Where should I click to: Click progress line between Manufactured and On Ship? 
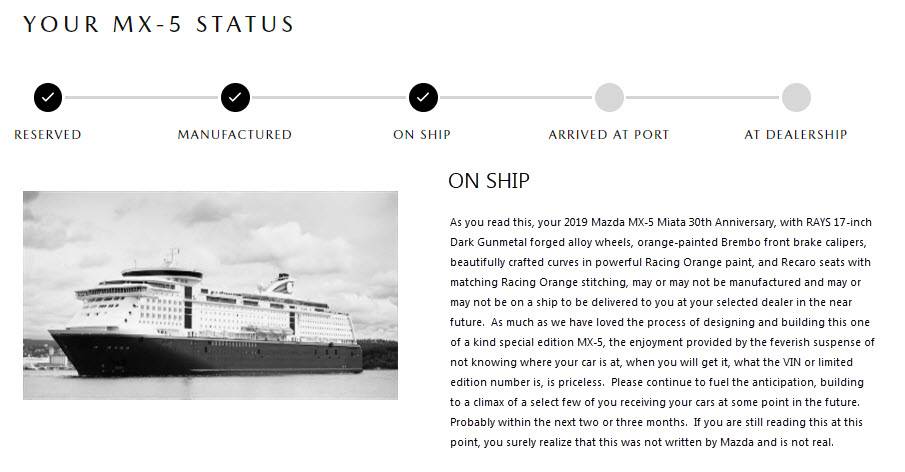point(329,98)
